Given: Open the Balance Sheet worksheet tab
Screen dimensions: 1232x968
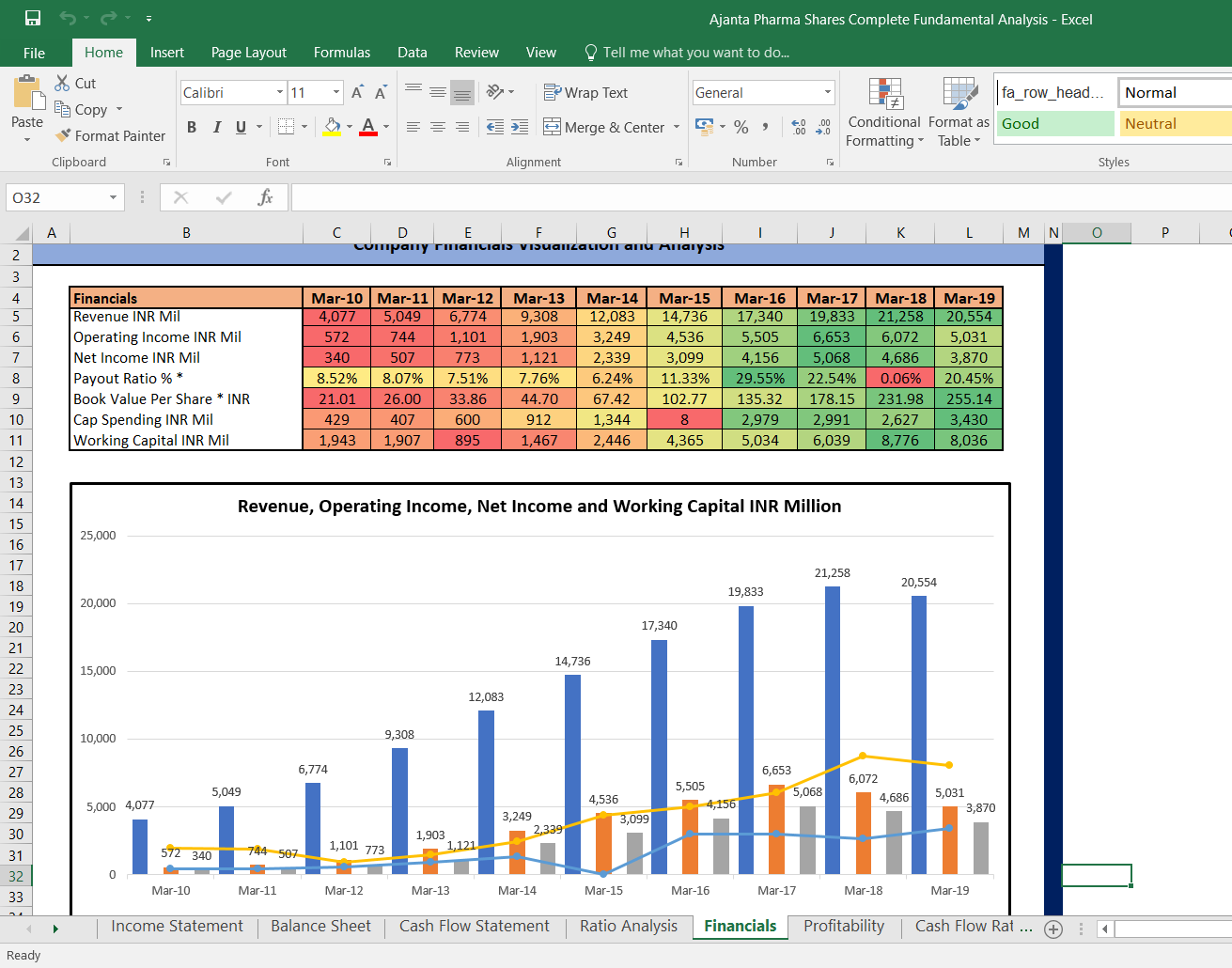Looking at the screenshot, I should coord(320,927).
